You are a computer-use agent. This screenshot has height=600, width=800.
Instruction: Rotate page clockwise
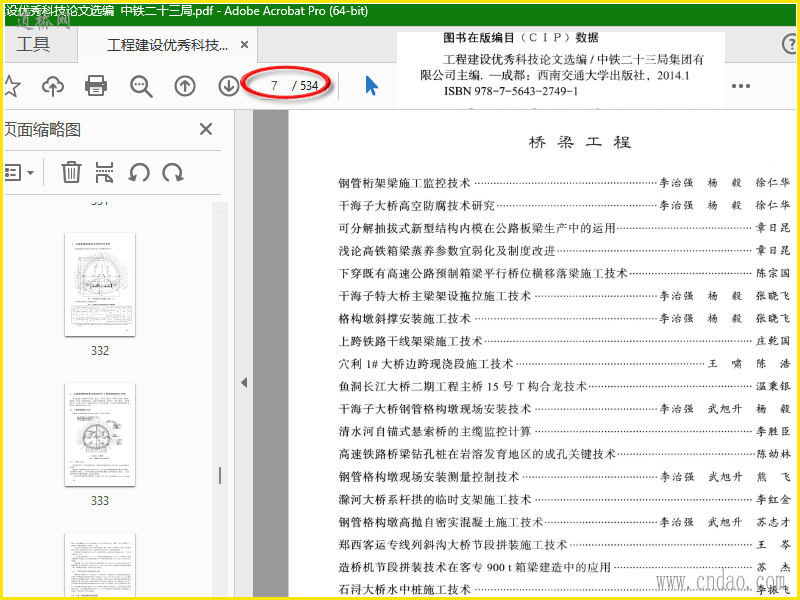click(173, 173)
